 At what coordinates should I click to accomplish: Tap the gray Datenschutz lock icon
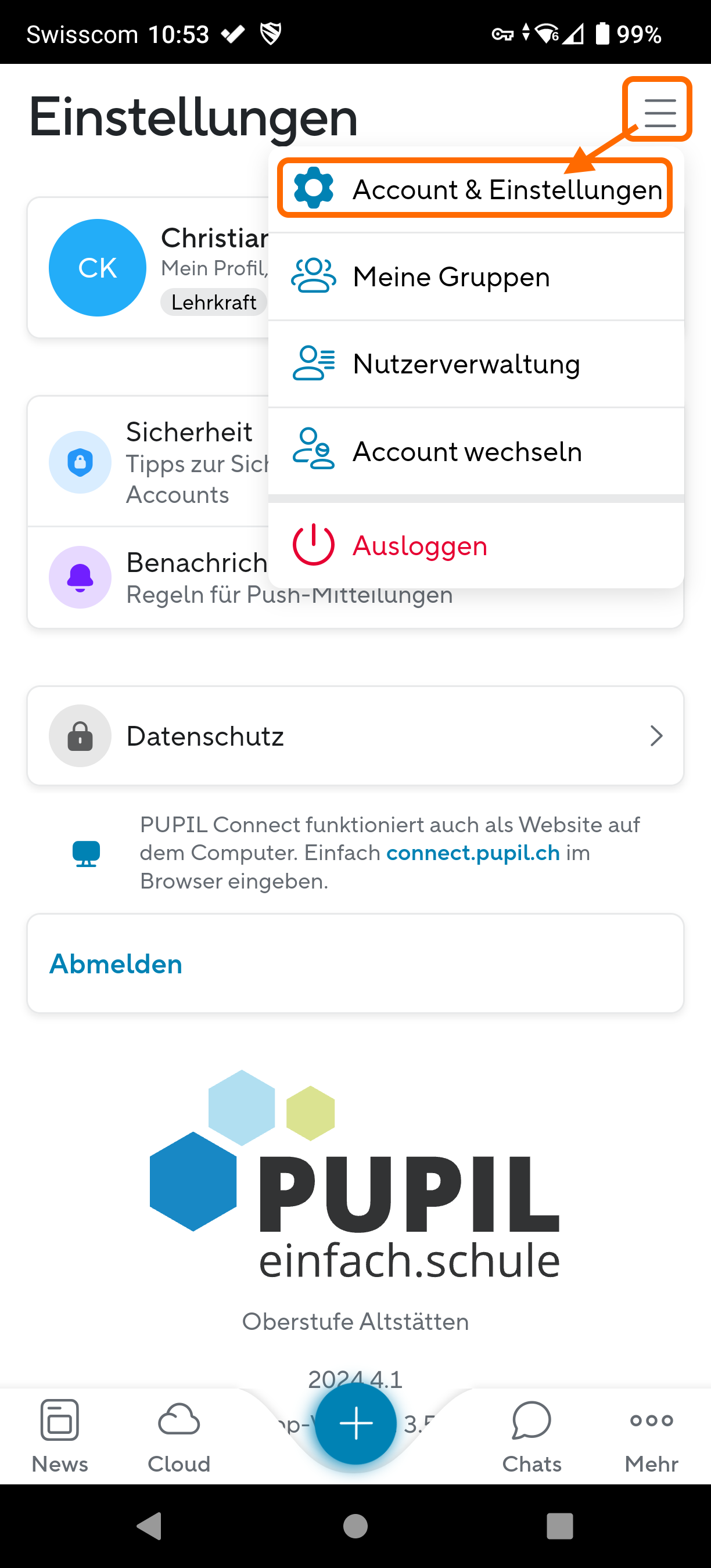[80, 736]
